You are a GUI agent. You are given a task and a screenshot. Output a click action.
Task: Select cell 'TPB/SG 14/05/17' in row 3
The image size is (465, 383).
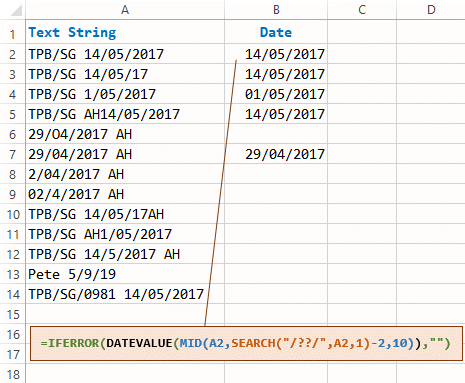coord(125,74)
